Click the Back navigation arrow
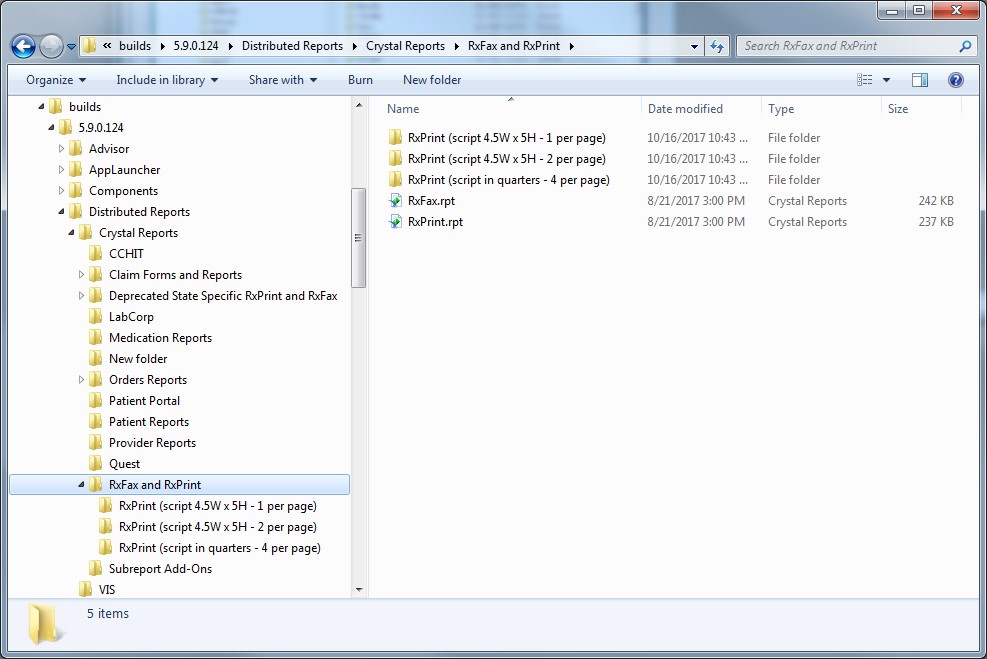The width and height of the screenshot is (987, 659). tap(22, 46)
